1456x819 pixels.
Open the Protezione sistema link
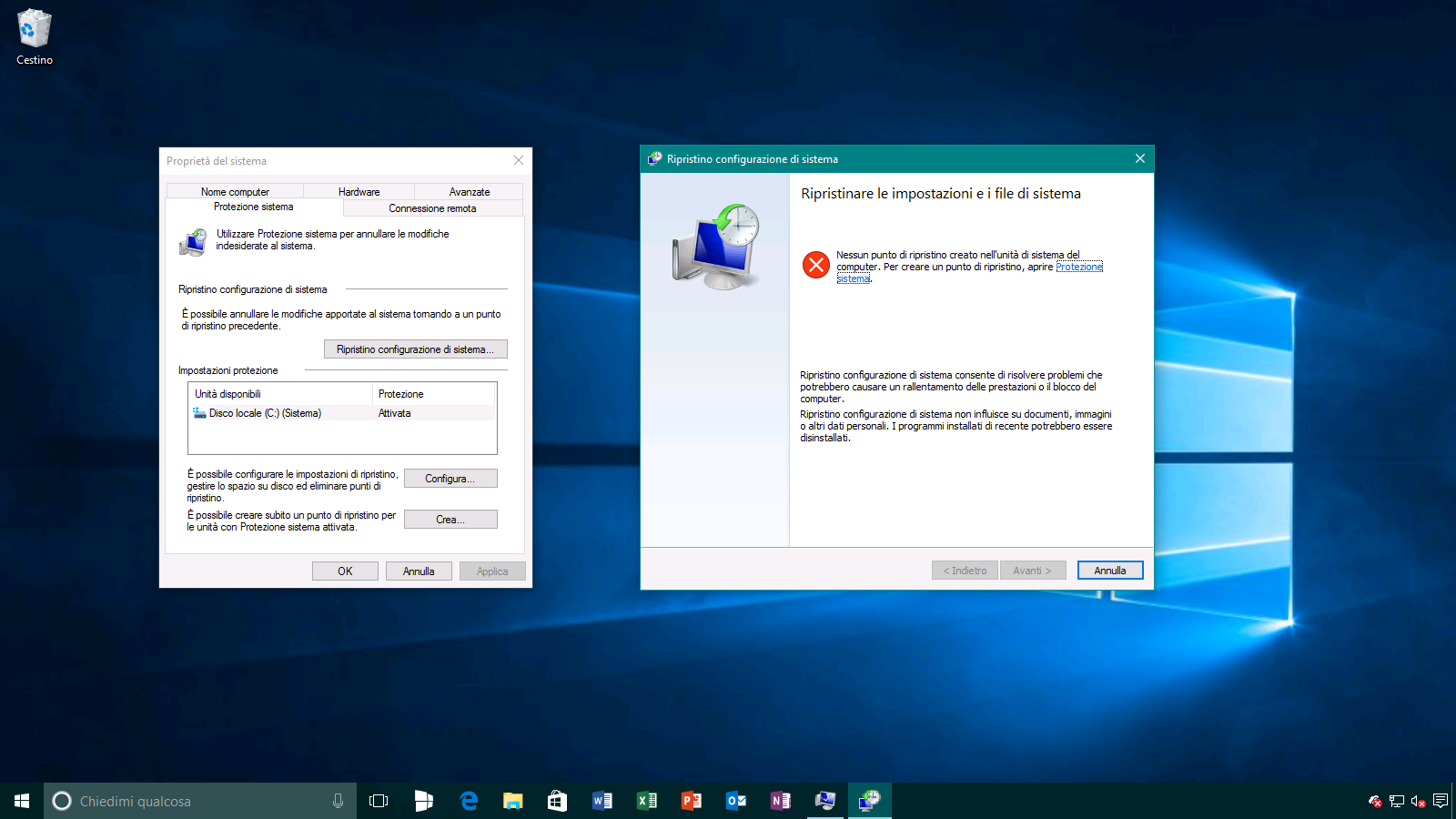tap(1079, 268)
